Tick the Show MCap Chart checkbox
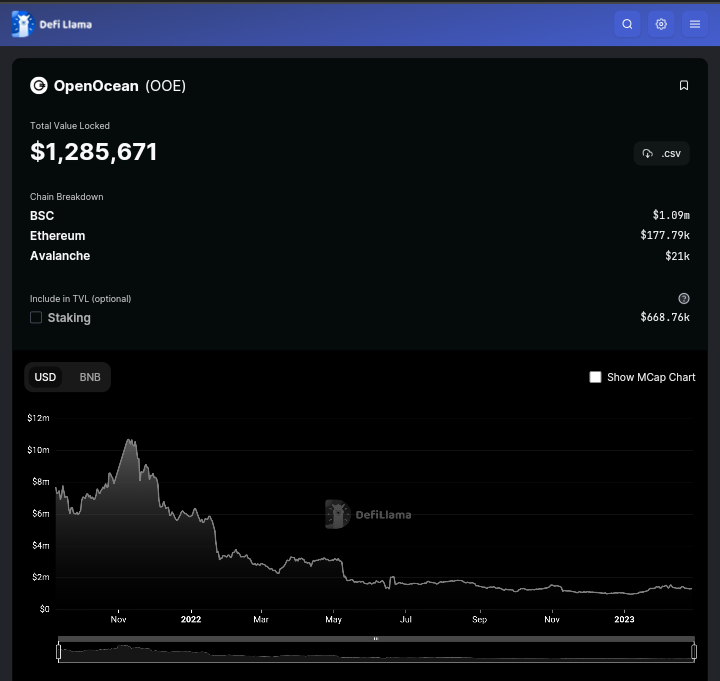The image size is (720, 681). (595, 377)
